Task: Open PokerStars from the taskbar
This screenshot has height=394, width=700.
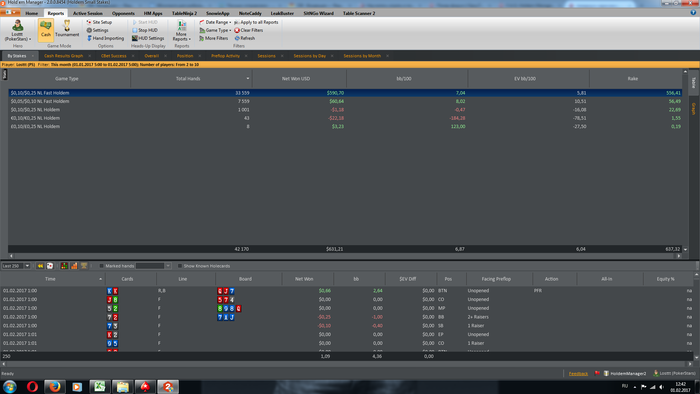Action: coord(145,386)
